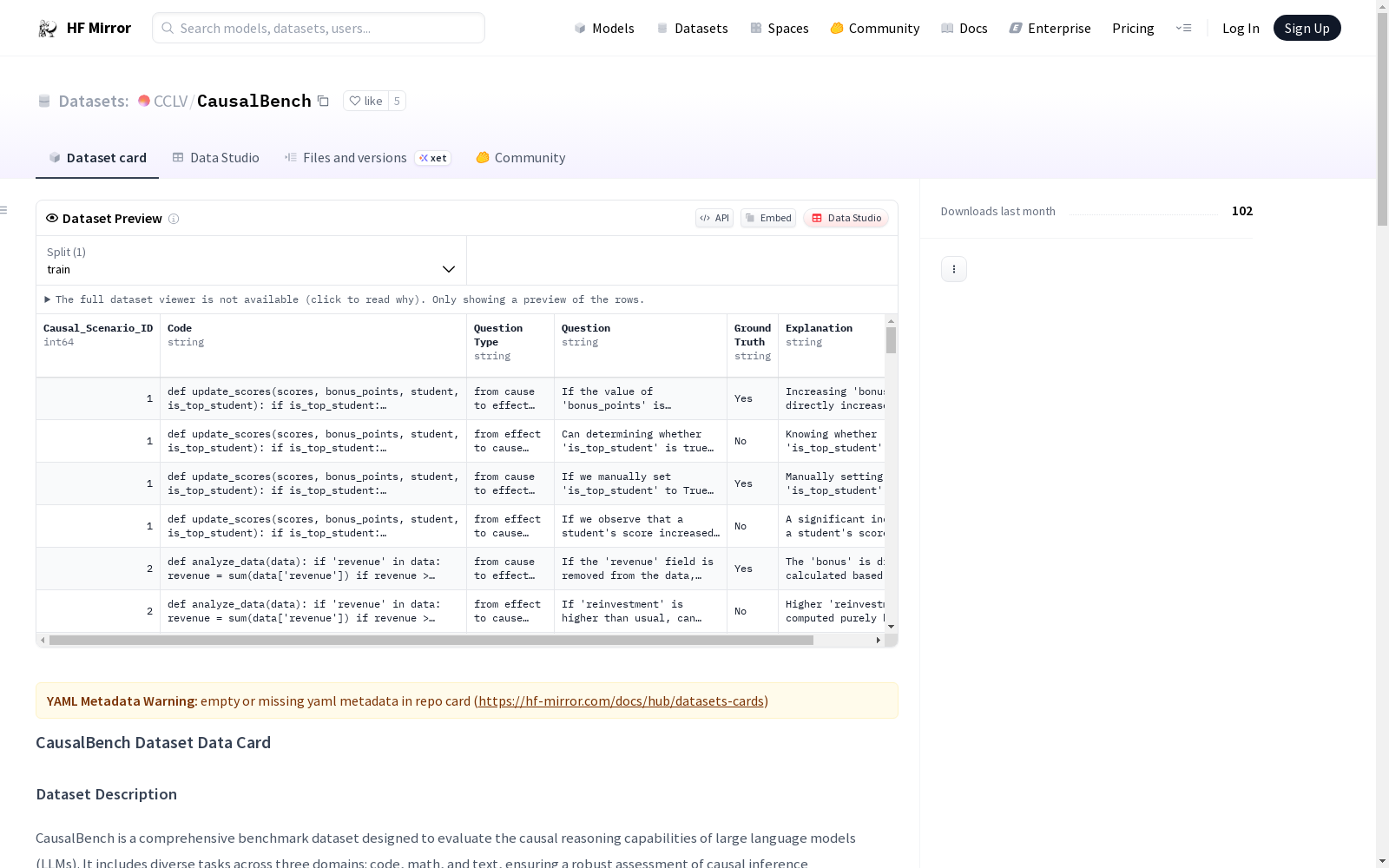Click the Question Type column header
Screen dimensions: 1389x868
coord(510,345)
